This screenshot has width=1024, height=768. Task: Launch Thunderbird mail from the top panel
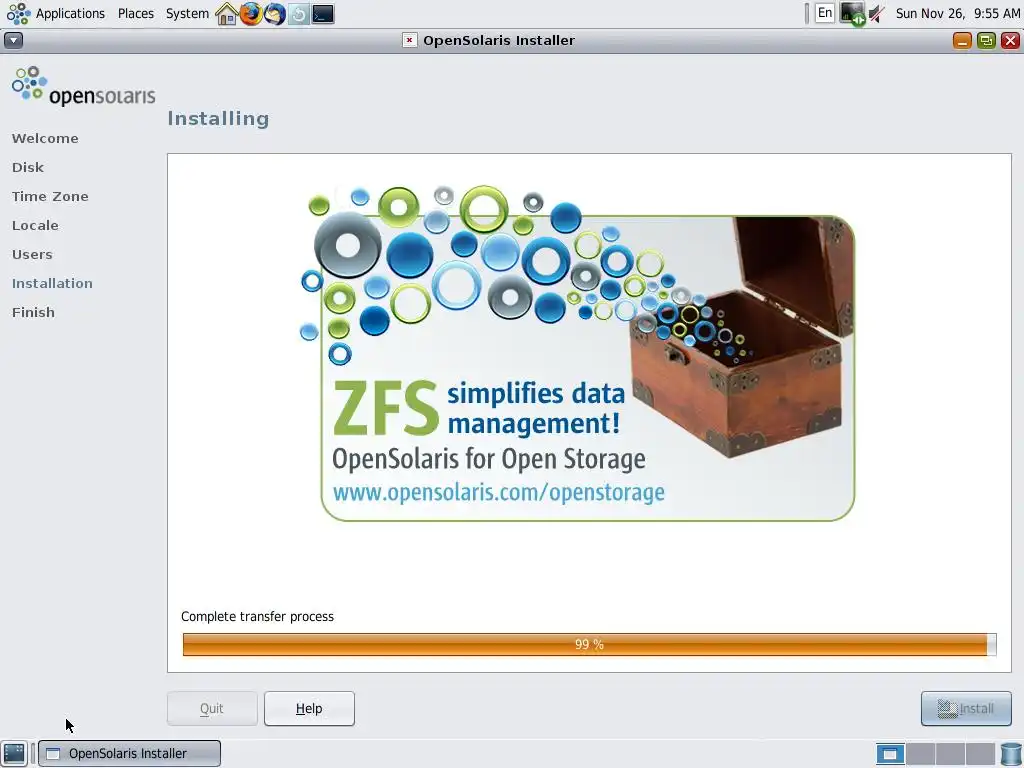point(274,14)
